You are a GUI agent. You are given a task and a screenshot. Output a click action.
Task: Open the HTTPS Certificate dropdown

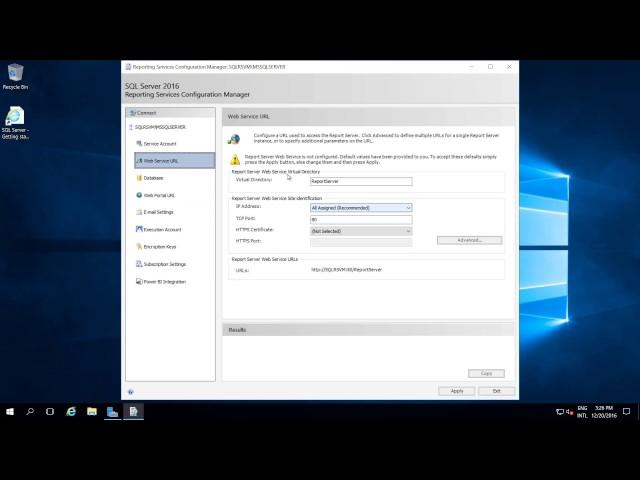click(361, 231)
